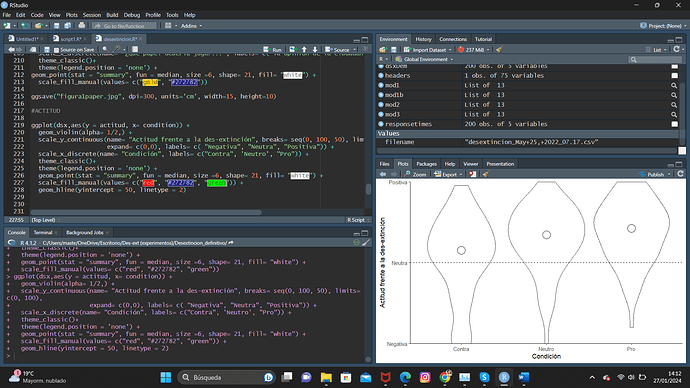Image resolution: width=690 pixels, height=388 pixels.
Task: Click the white color swatch on line 212
Action: pos(293,75)
